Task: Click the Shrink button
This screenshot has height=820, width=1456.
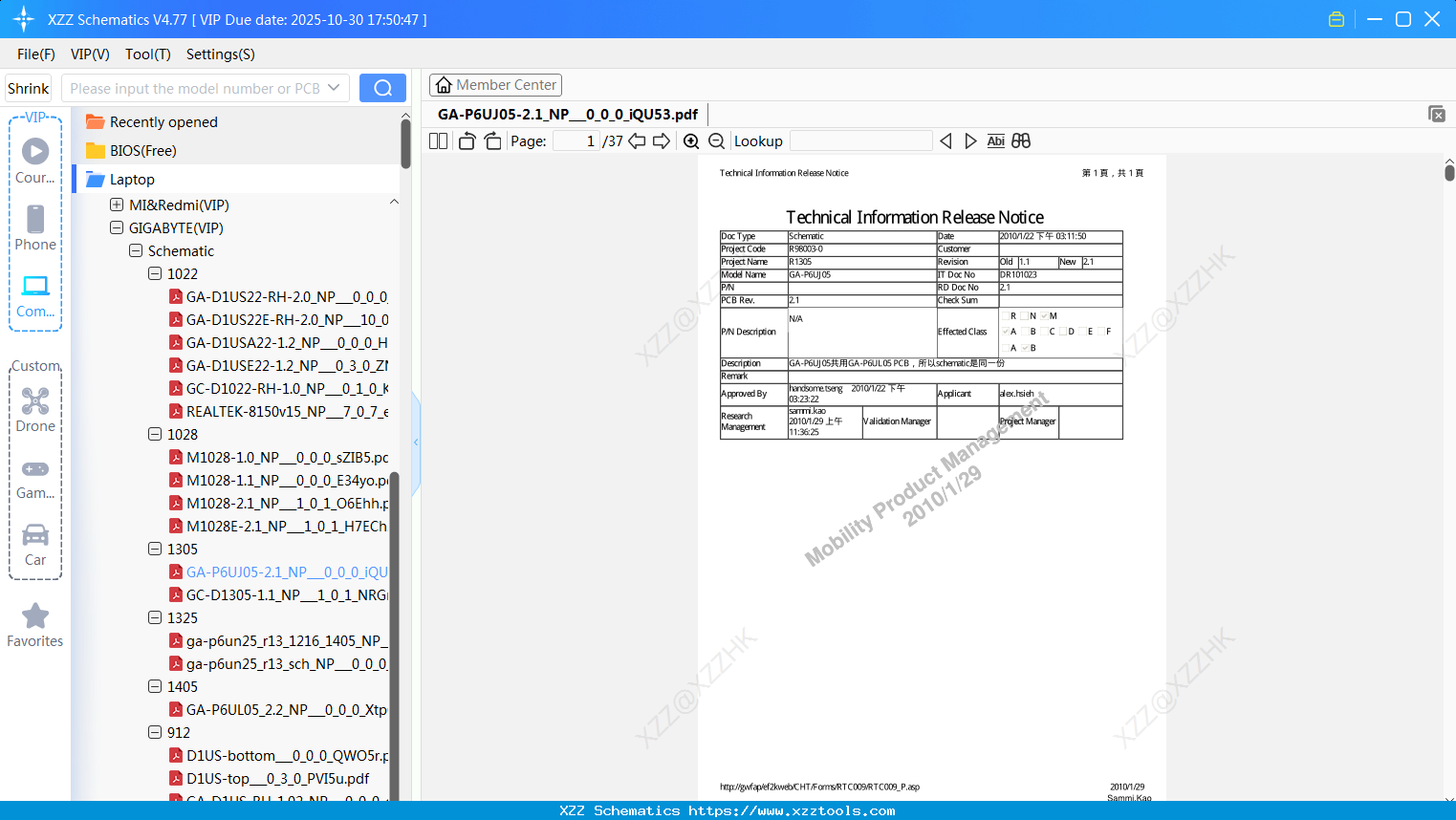Action: point(29,88)
